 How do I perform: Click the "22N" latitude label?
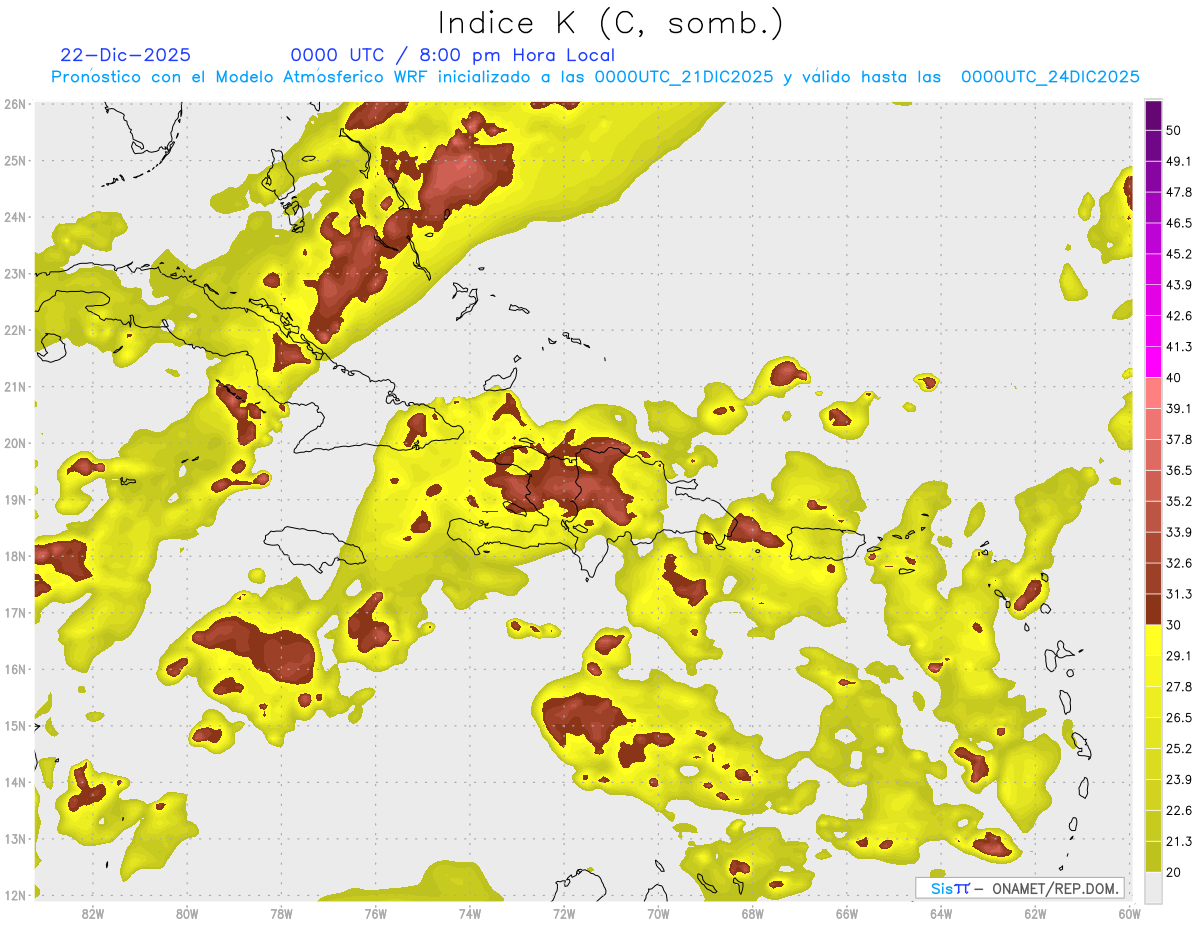click(x=15, y=330)
